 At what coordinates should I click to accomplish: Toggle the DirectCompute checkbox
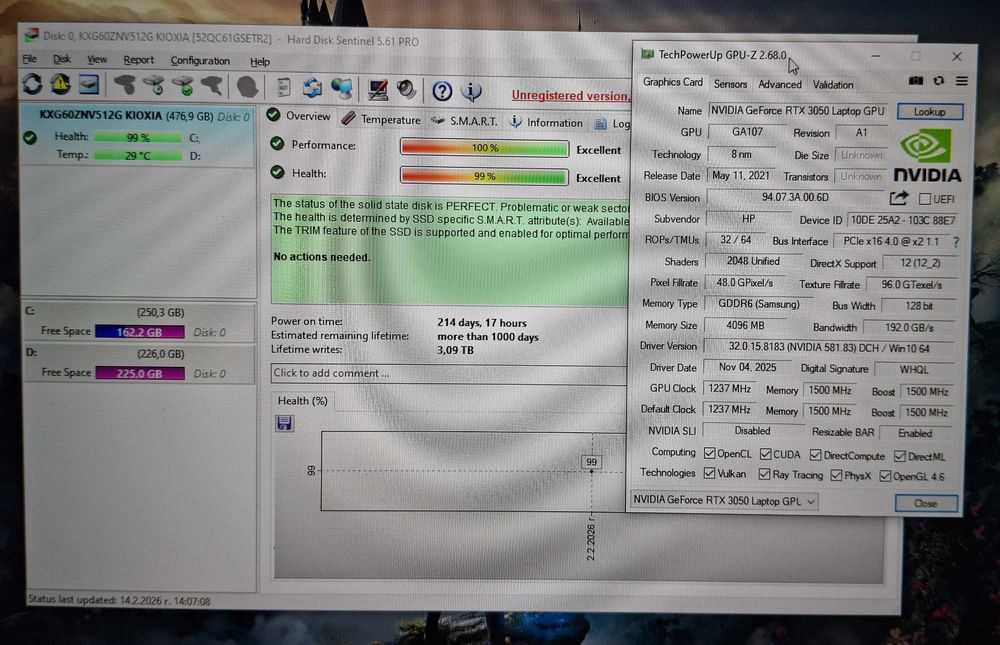click(x=815, y=455)
